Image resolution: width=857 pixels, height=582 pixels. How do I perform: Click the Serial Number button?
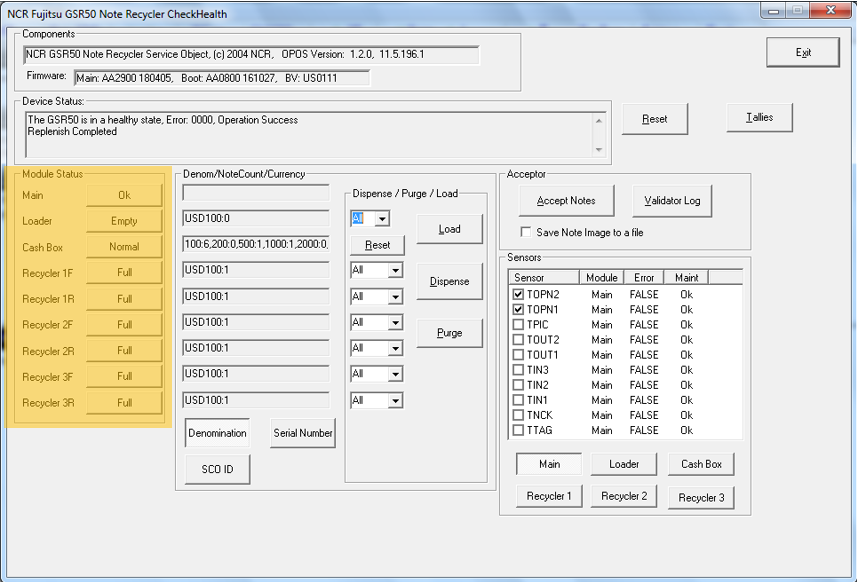point(303,433)
